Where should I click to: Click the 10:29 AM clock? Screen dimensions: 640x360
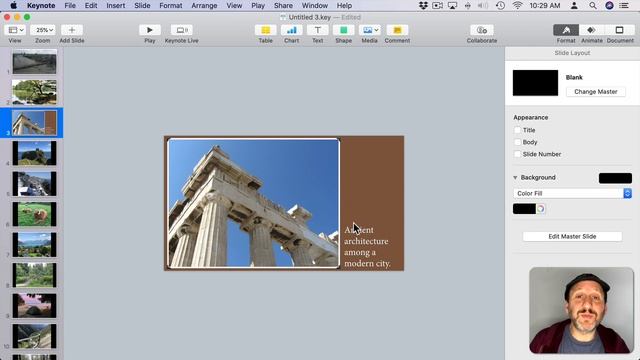tap(544, 5)
